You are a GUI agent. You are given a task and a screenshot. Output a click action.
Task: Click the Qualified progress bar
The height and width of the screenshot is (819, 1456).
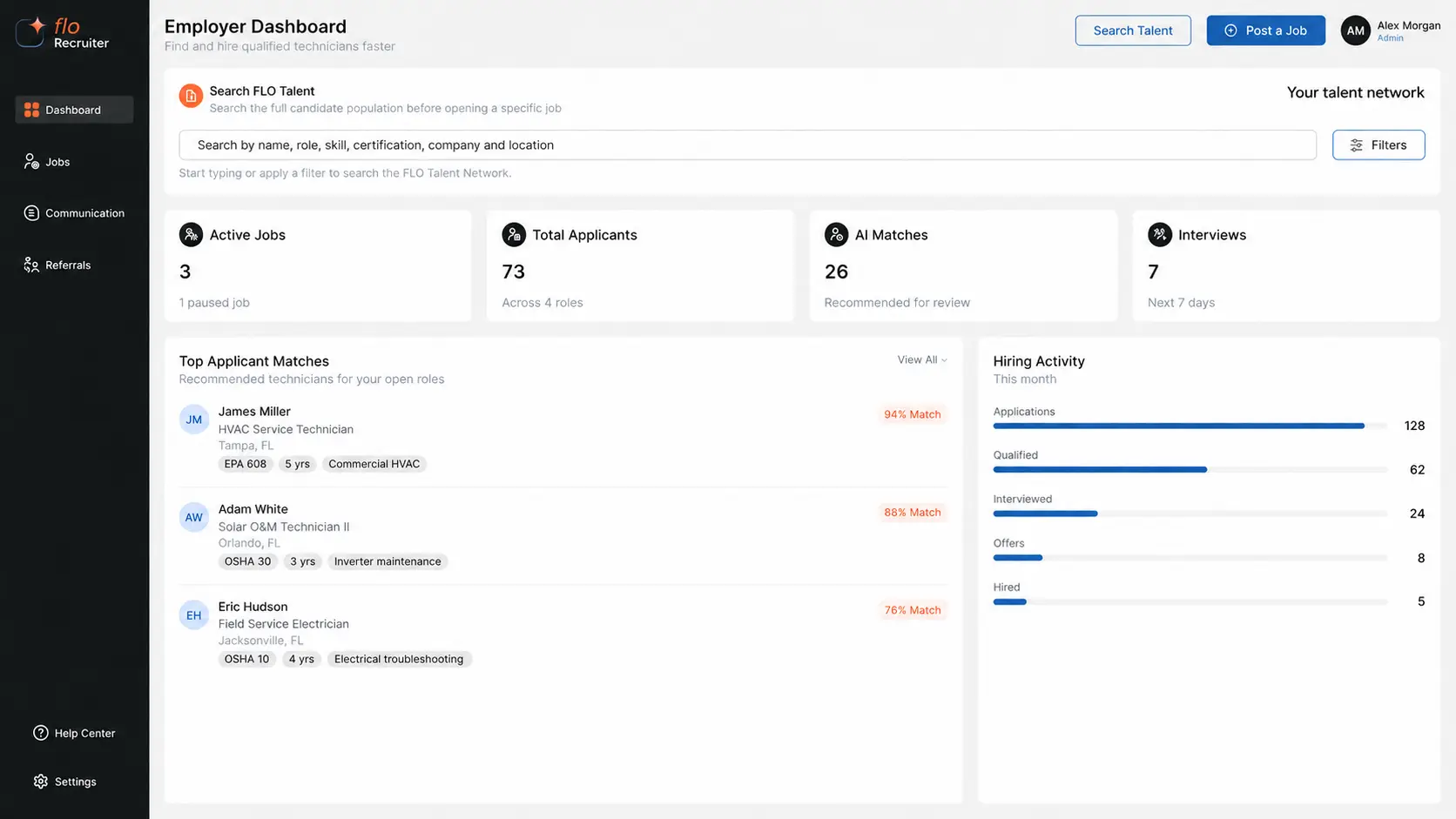(x=1190, y=470)
